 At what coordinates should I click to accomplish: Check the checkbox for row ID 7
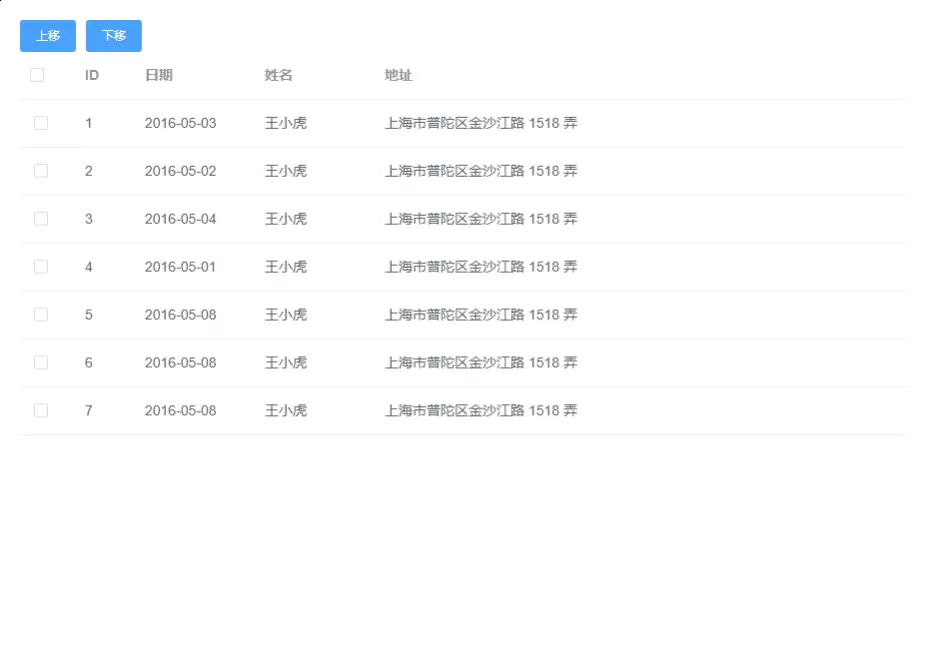coord(40,411)
